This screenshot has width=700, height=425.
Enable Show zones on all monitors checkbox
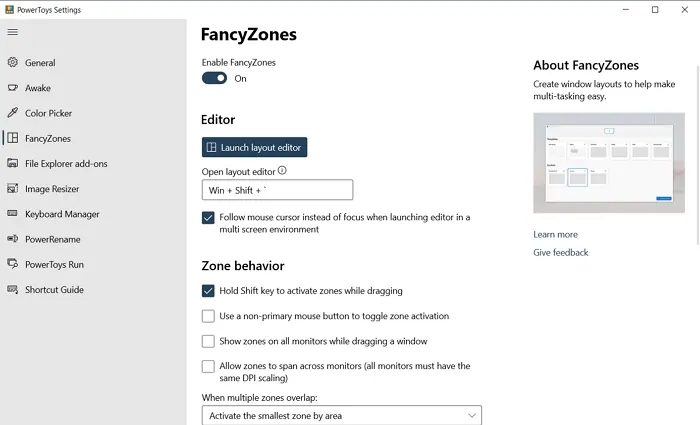coord(208,341)
